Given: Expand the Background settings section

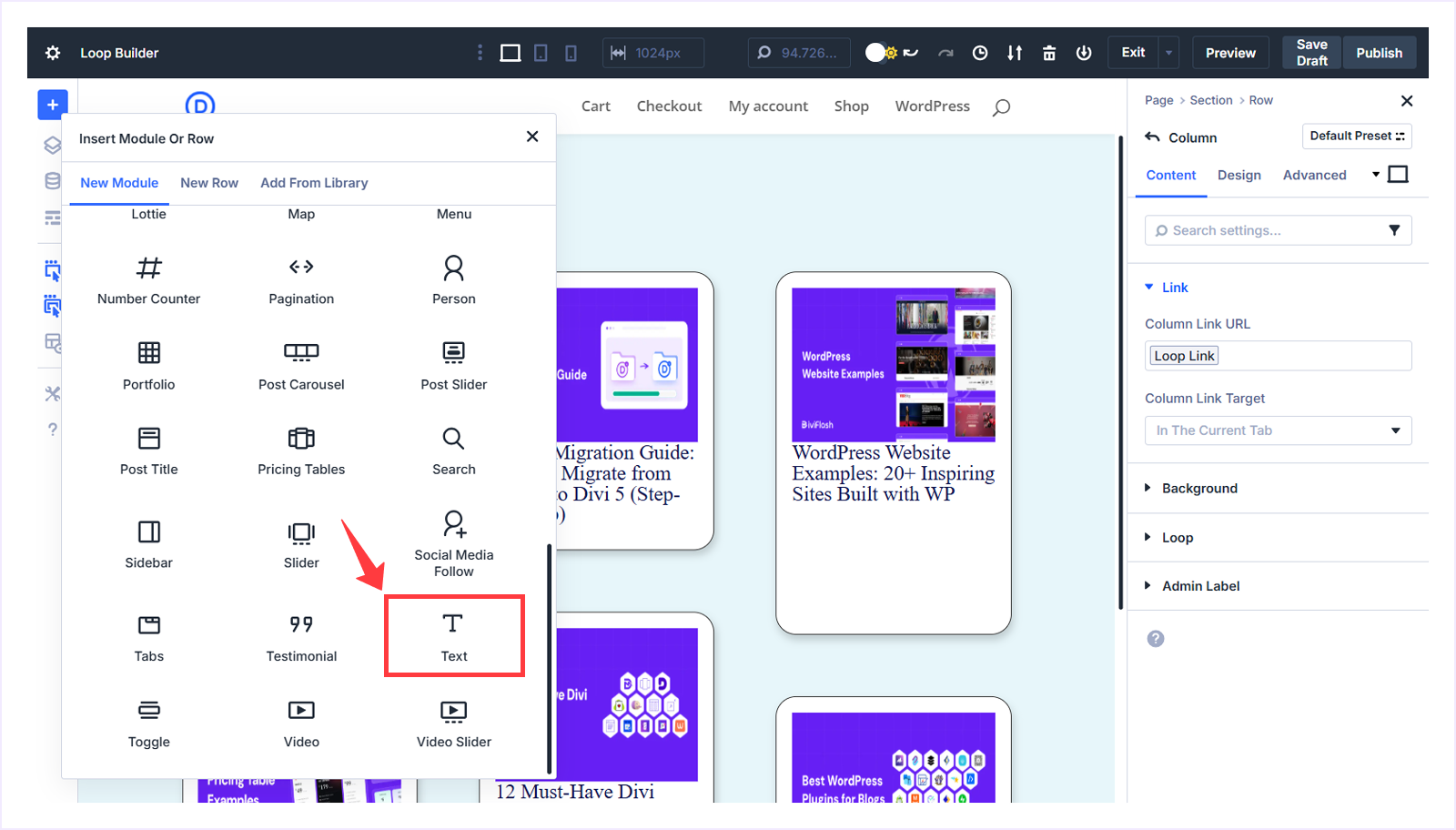Looking at the screenshot, I should pyautogui.click(x=1199, y=488).
